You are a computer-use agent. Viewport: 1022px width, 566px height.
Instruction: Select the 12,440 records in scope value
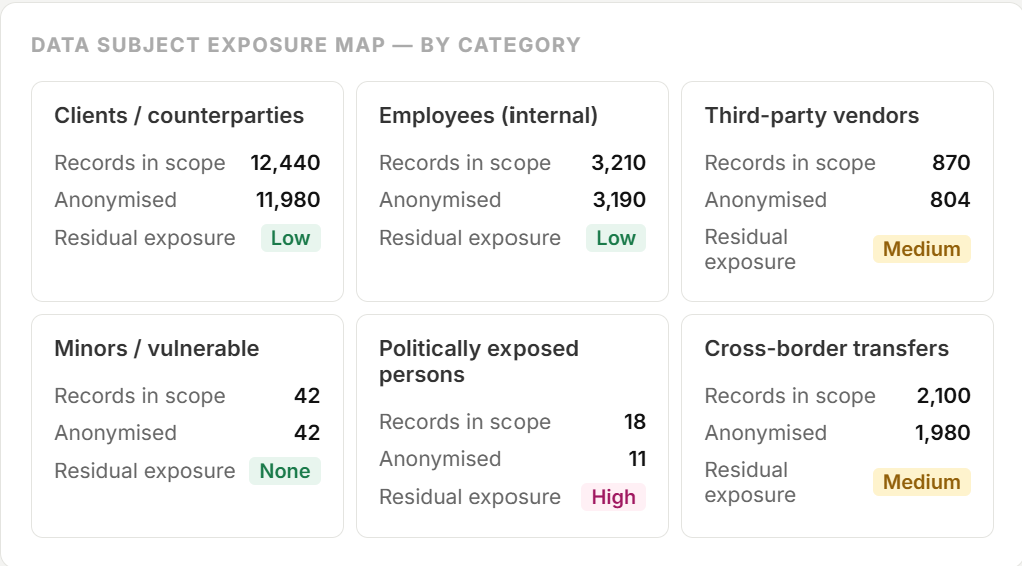point(285,162)
